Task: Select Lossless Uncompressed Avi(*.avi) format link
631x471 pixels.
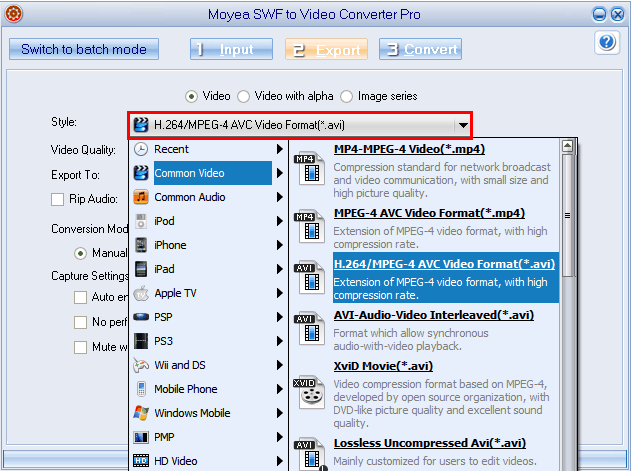Action: (x=430, y=443)
